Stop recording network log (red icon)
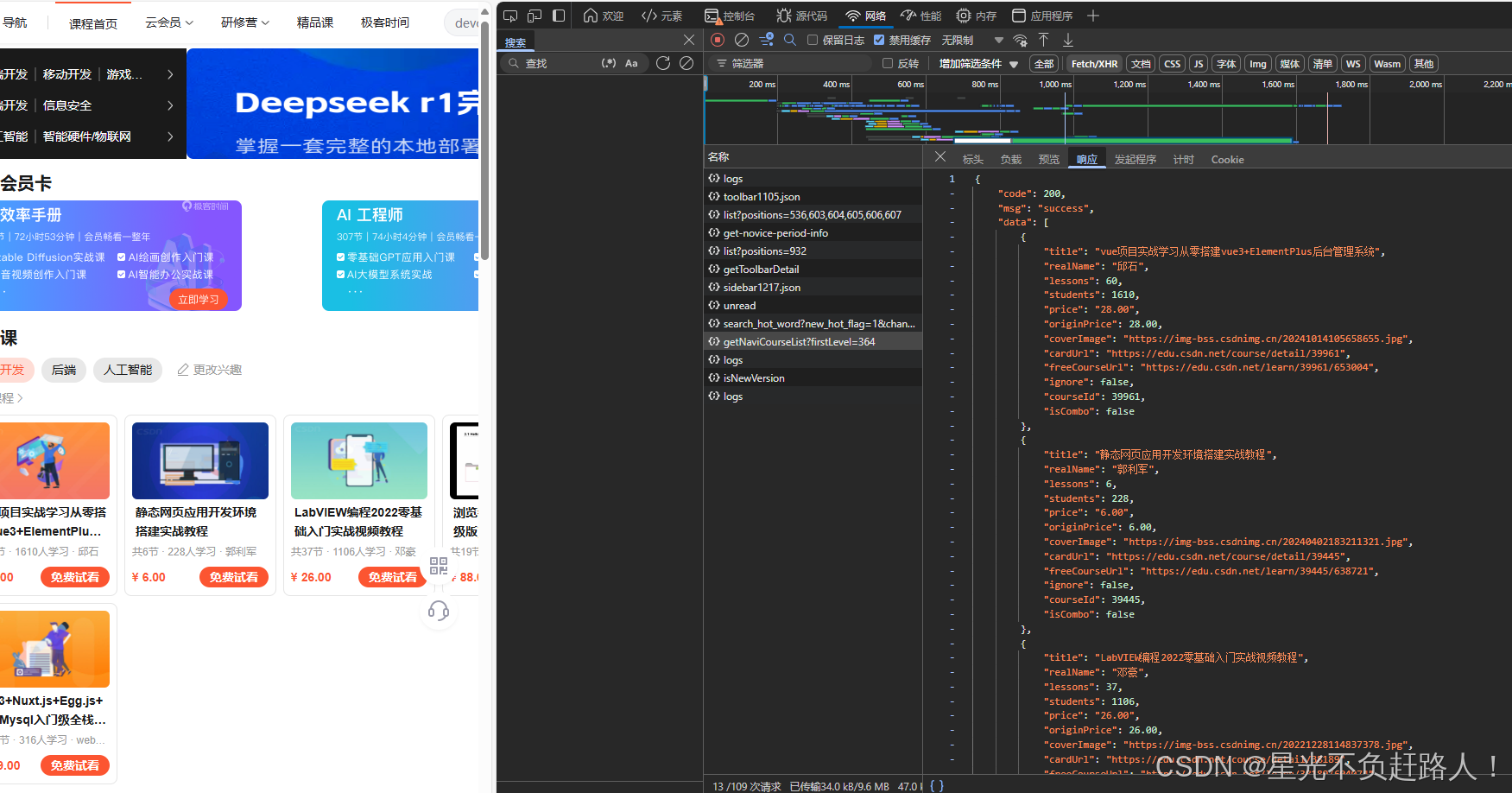 (718, 40)
